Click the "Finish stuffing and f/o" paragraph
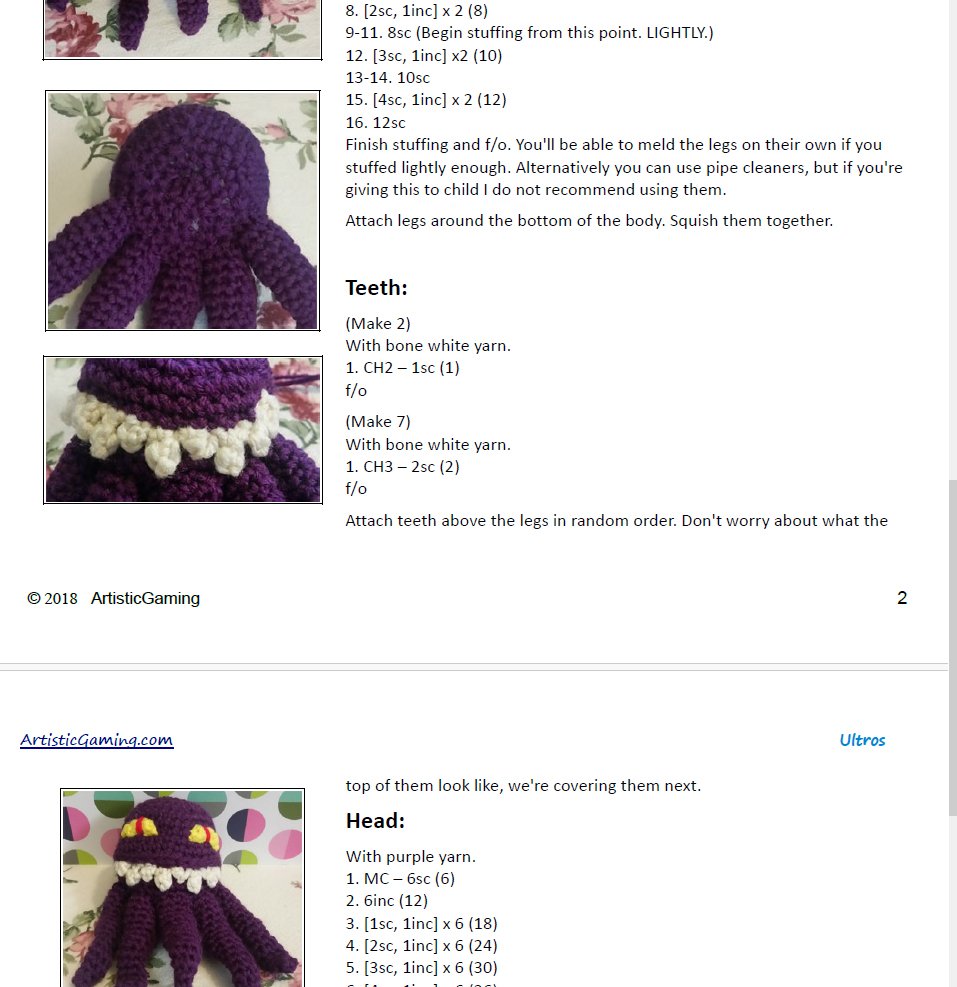Viewport: 957px width, 987px height. [x=624, y=167]
